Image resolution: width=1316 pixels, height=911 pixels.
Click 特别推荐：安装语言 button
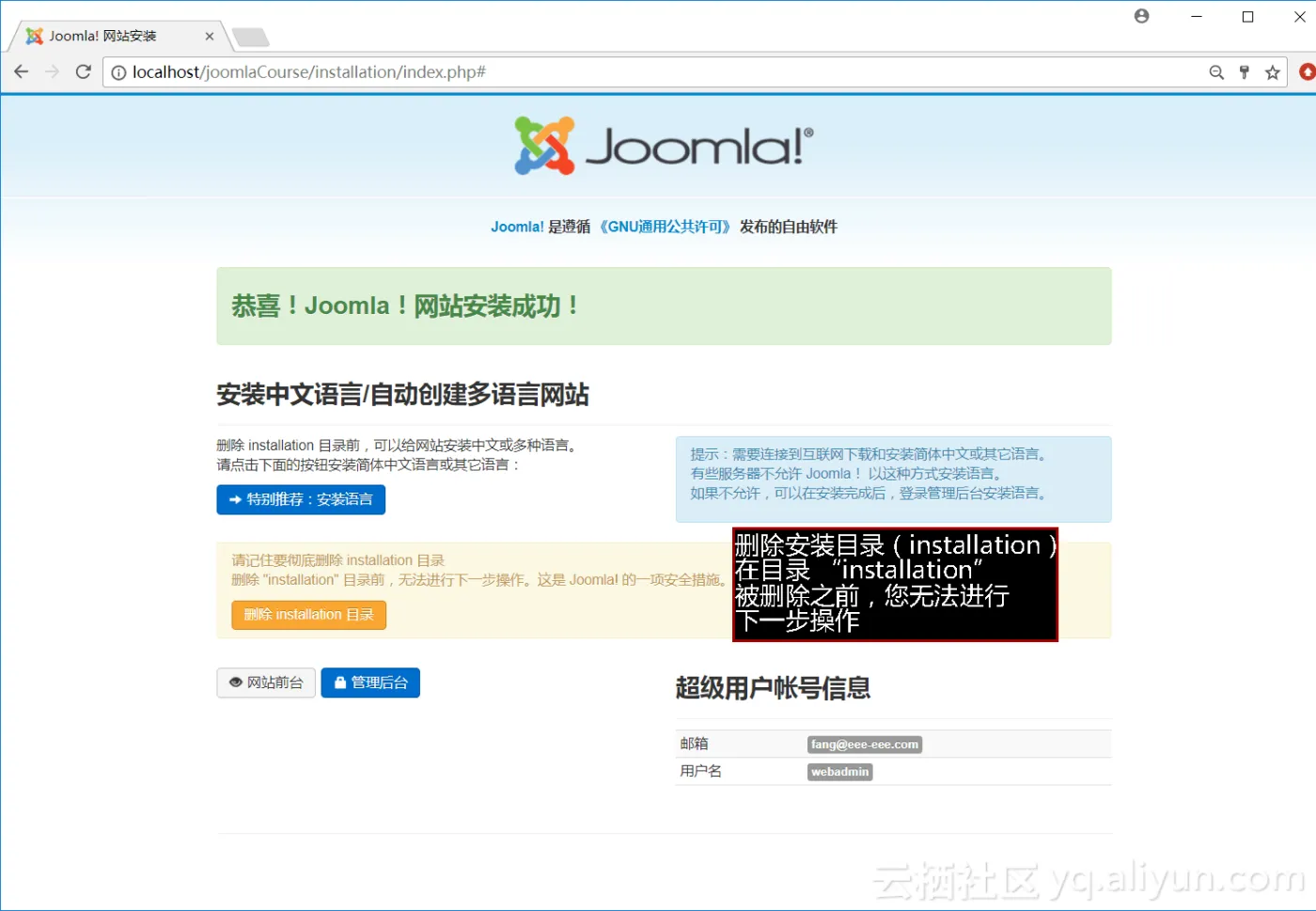(x=301, y=499)
